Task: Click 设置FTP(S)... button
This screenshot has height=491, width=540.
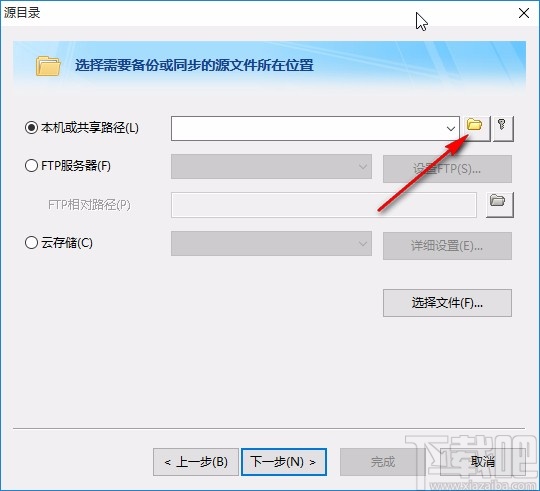Action: [x=447, y=169]
